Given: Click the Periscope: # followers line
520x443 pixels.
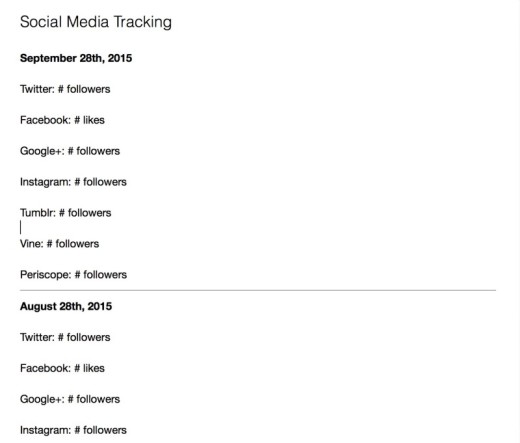Looking at the screenshot, I should tap(73, 275).
